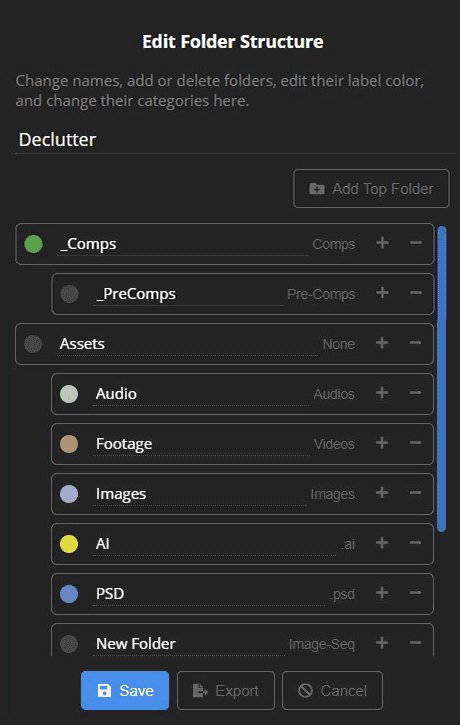Change yellow label color of AI folder
This screenshot has height=725, width=460.
coord(69,544)
